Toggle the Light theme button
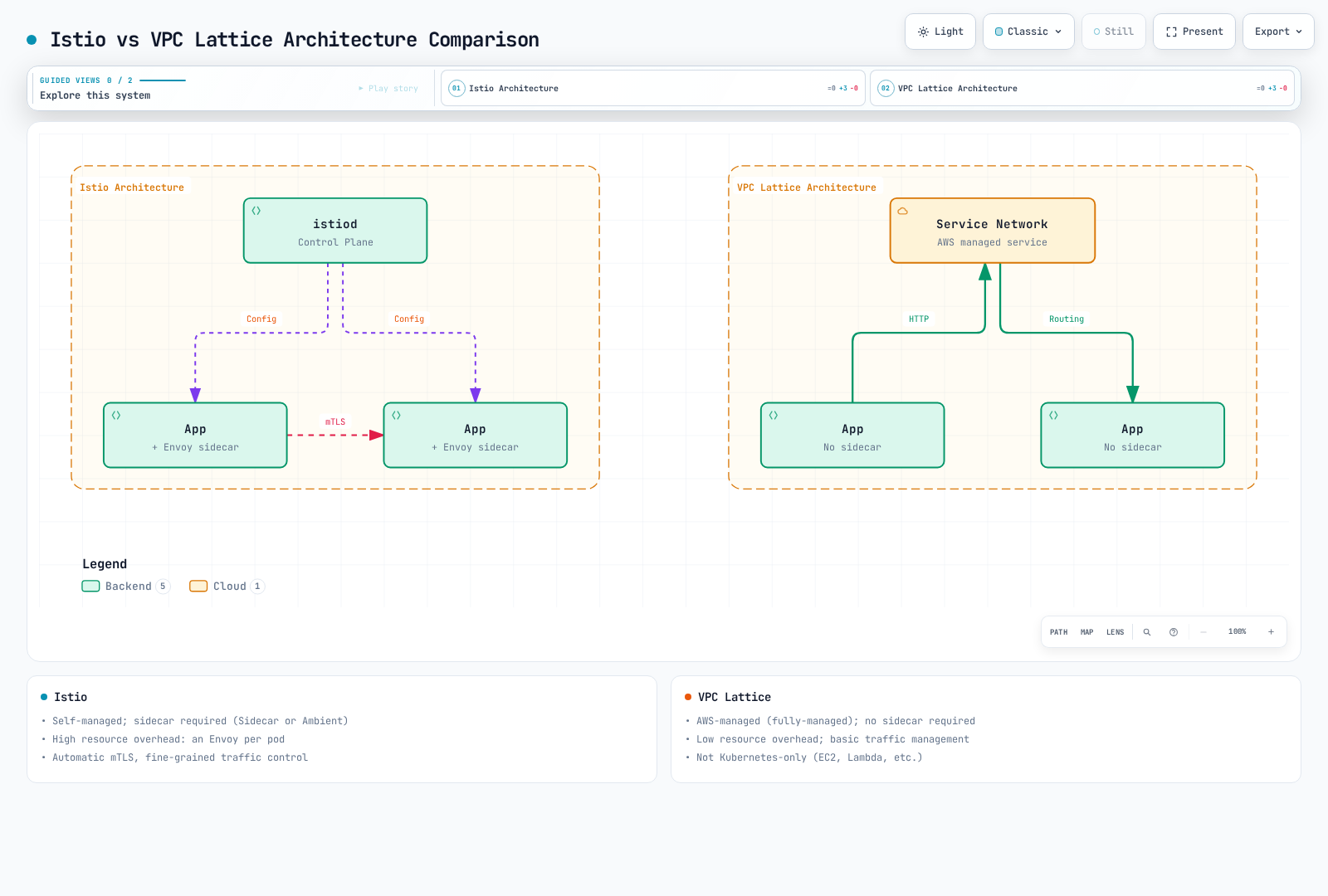 coord(940,32)
